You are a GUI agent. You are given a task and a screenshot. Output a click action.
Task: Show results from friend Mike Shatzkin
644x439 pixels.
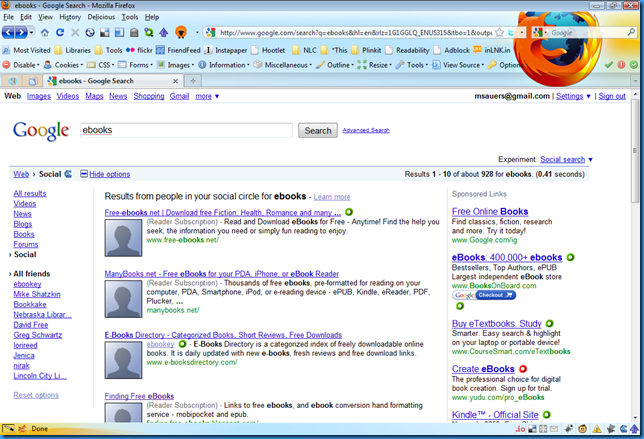pos(37,294)
